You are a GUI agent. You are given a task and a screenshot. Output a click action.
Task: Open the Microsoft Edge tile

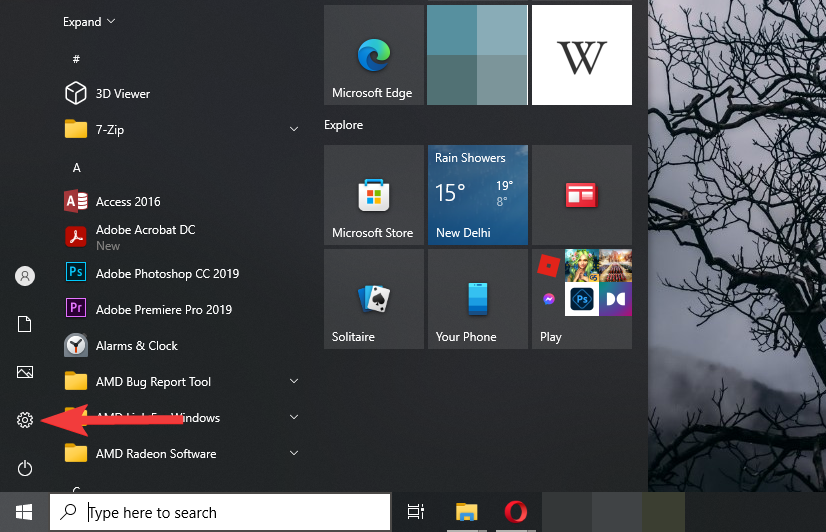(374, 55)
